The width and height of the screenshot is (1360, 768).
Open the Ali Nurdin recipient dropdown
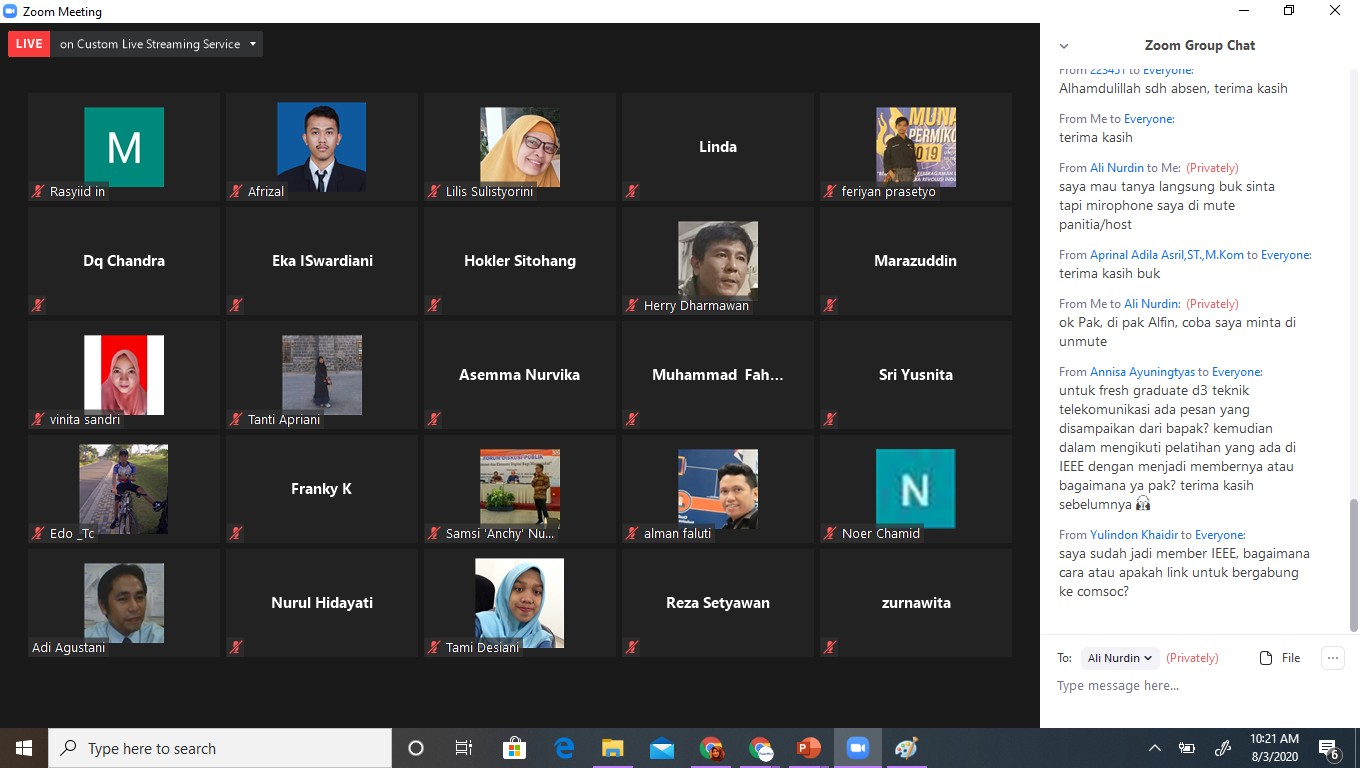coord(1120,658)
